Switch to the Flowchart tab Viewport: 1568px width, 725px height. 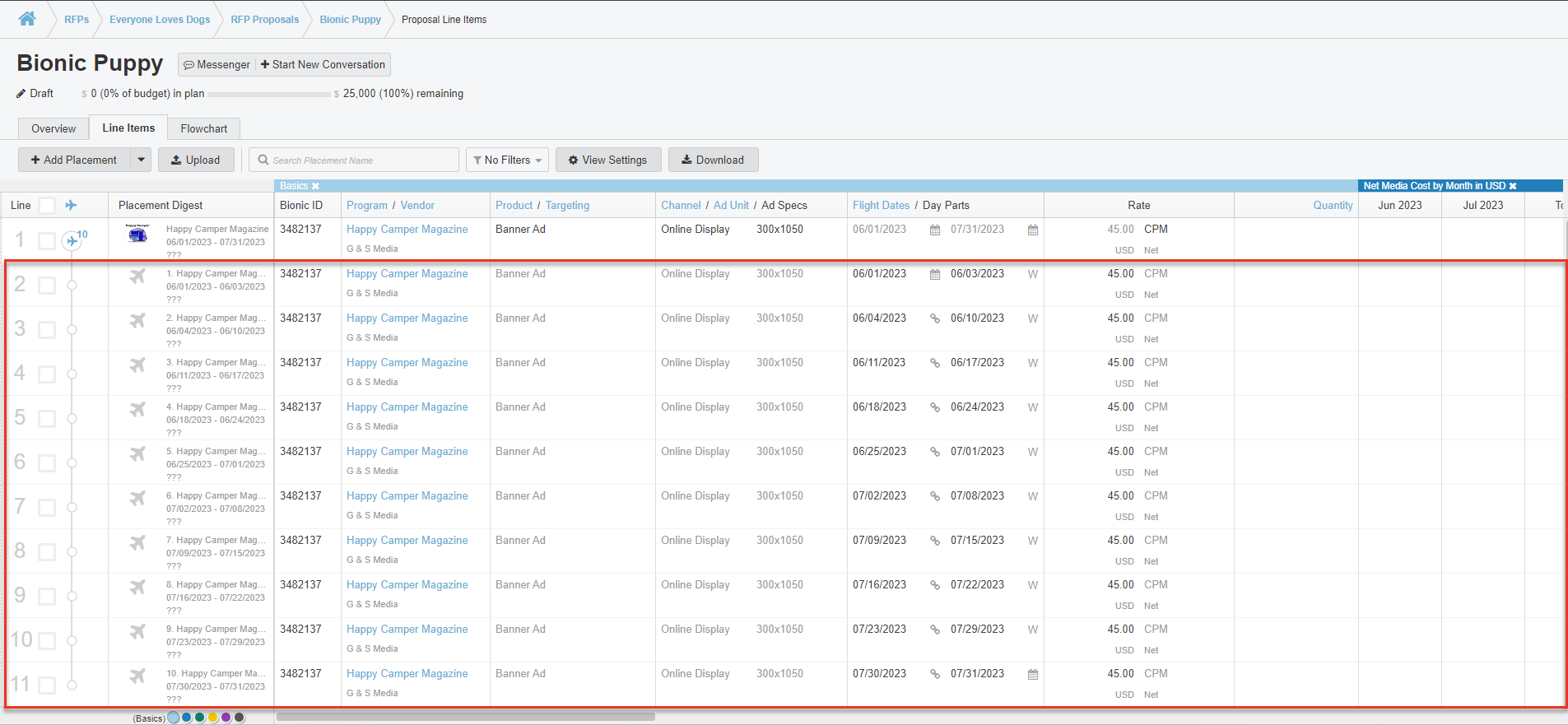click(203, 128)
